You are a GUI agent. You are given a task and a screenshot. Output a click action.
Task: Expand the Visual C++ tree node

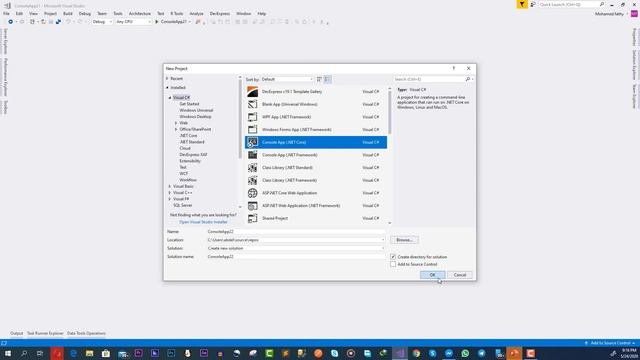point(170,193)
